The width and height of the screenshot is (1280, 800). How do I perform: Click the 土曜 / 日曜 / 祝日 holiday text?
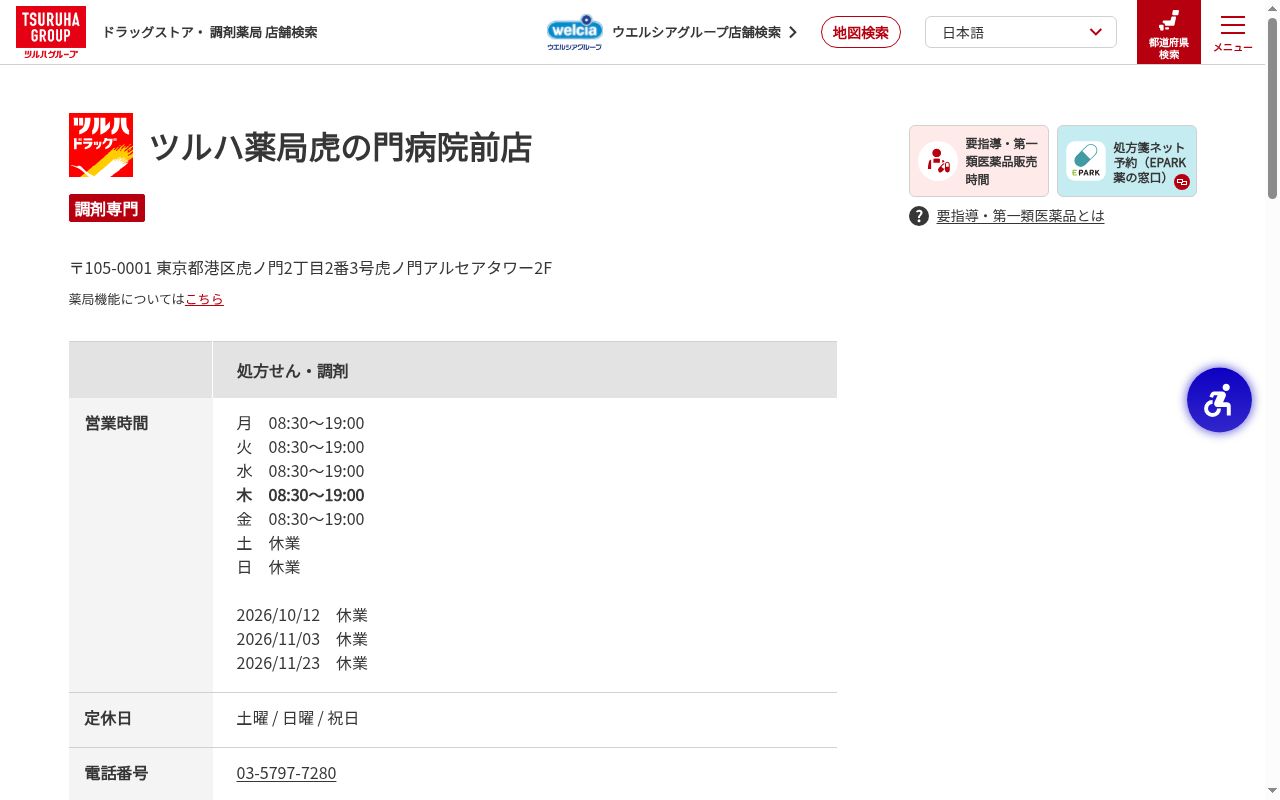297,718
